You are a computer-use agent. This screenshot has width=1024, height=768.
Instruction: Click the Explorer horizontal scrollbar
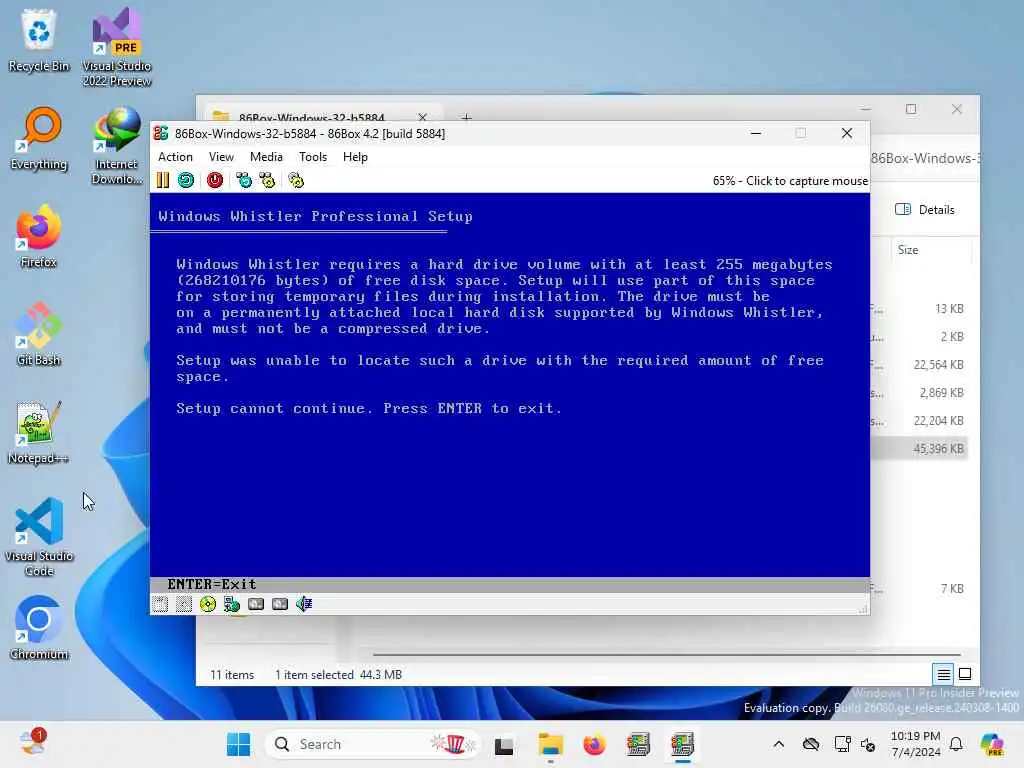[x=666, y=654]
